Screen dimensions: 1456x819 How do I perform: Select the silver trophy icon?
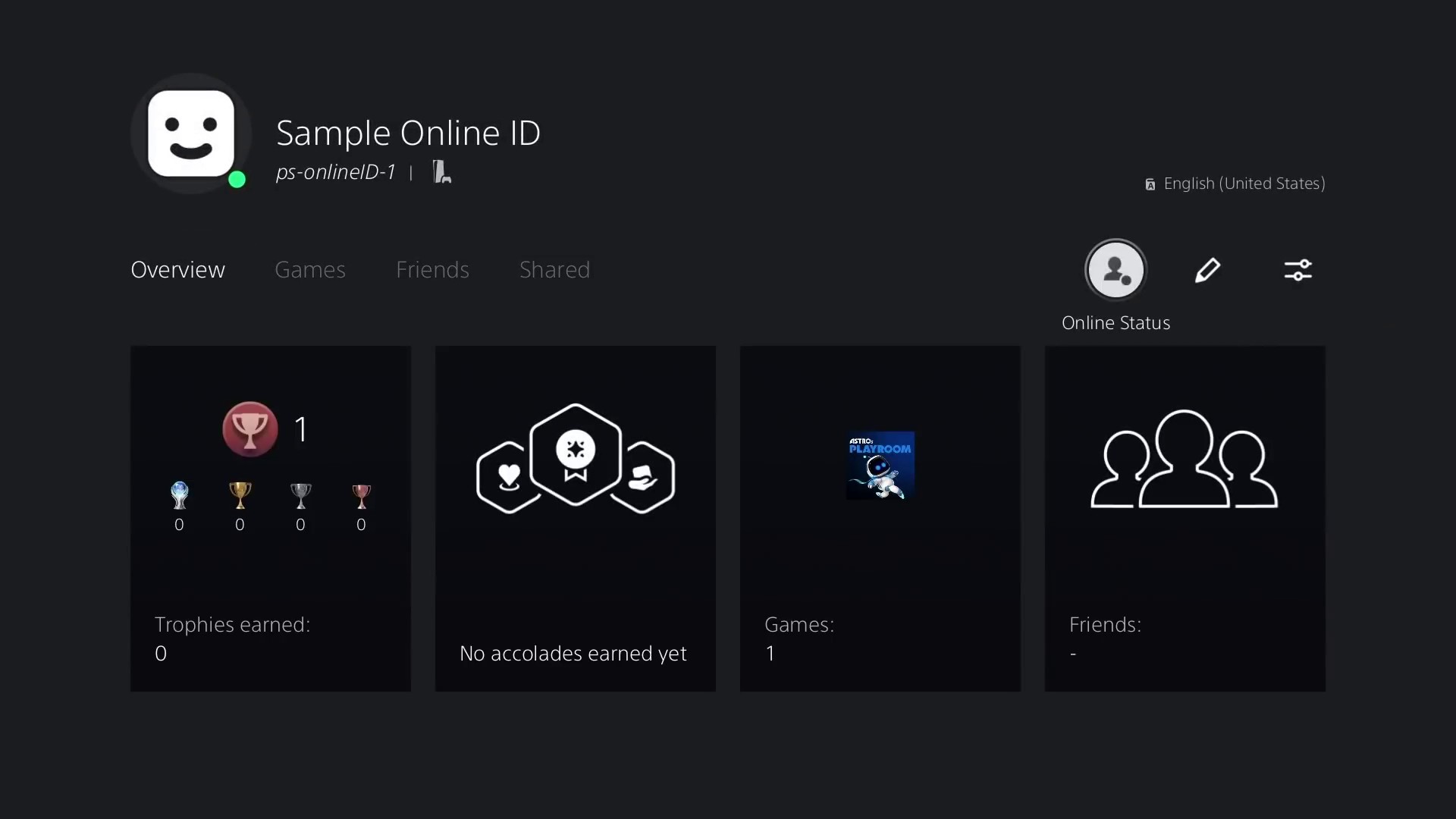pos(300,496)
